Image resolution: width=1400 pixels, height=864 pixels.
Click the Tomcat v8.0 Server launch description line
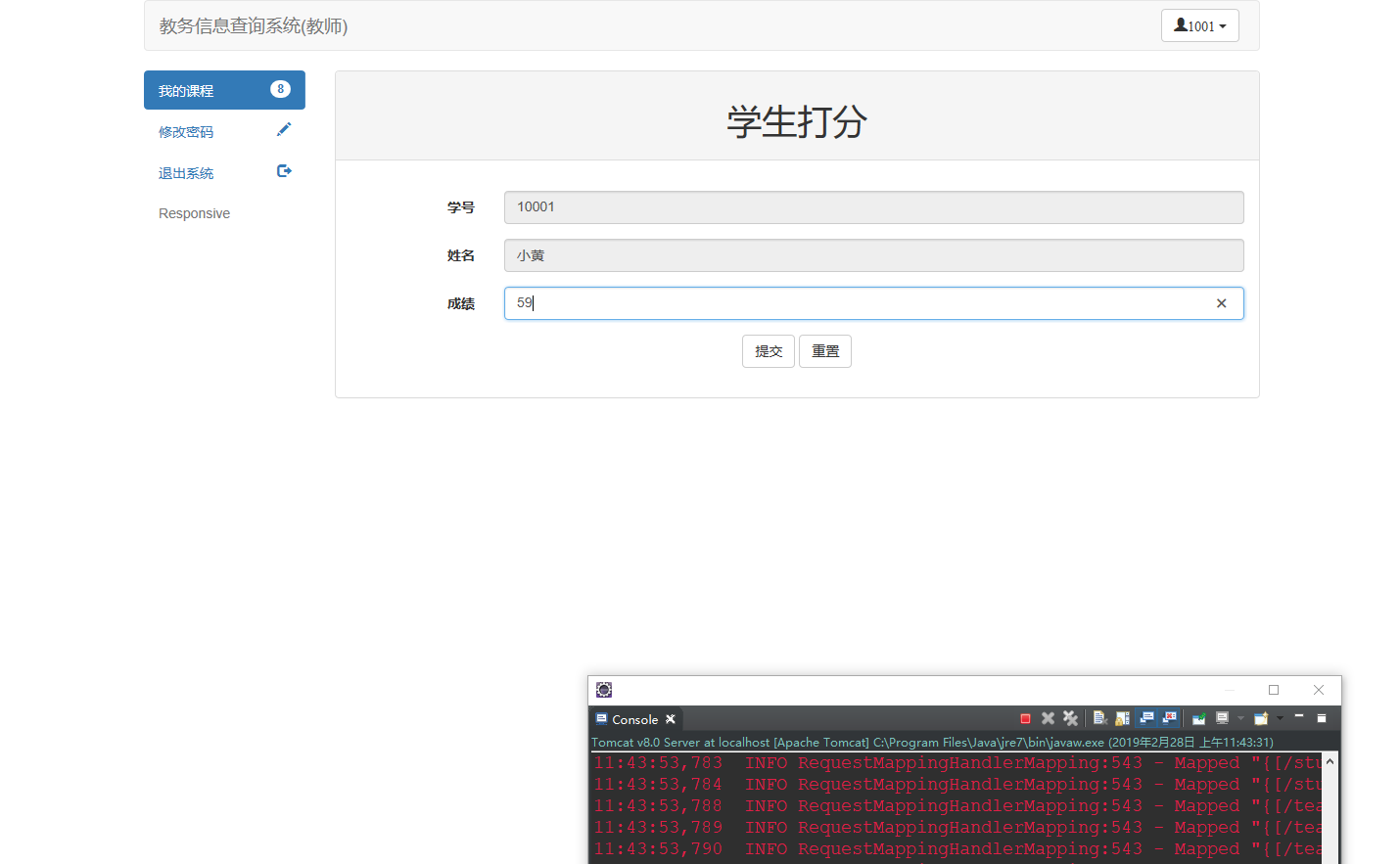tap(932, 743)
